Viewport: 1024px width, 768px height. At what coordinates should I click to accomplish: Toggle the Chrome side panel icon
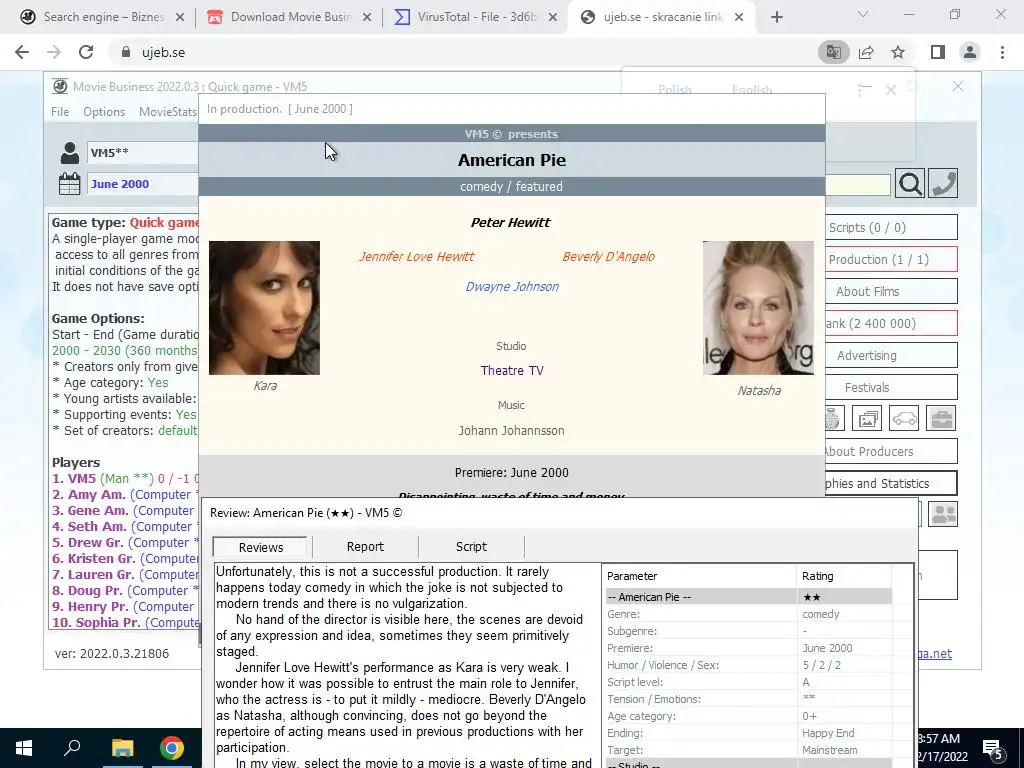click(938, 52)
